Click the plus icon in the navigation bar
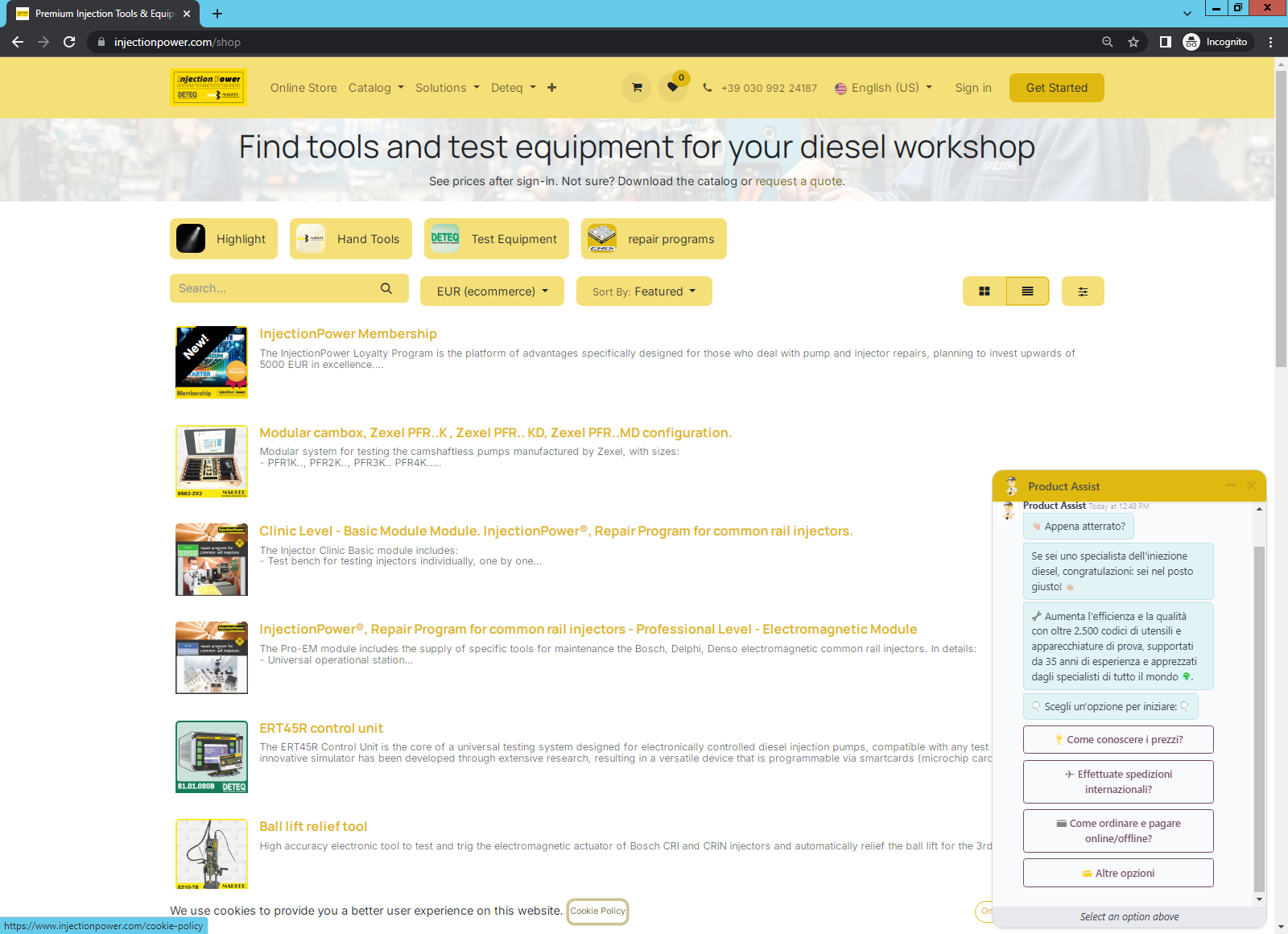Viewport: 1288px width, 934px height. click(551, 88)
